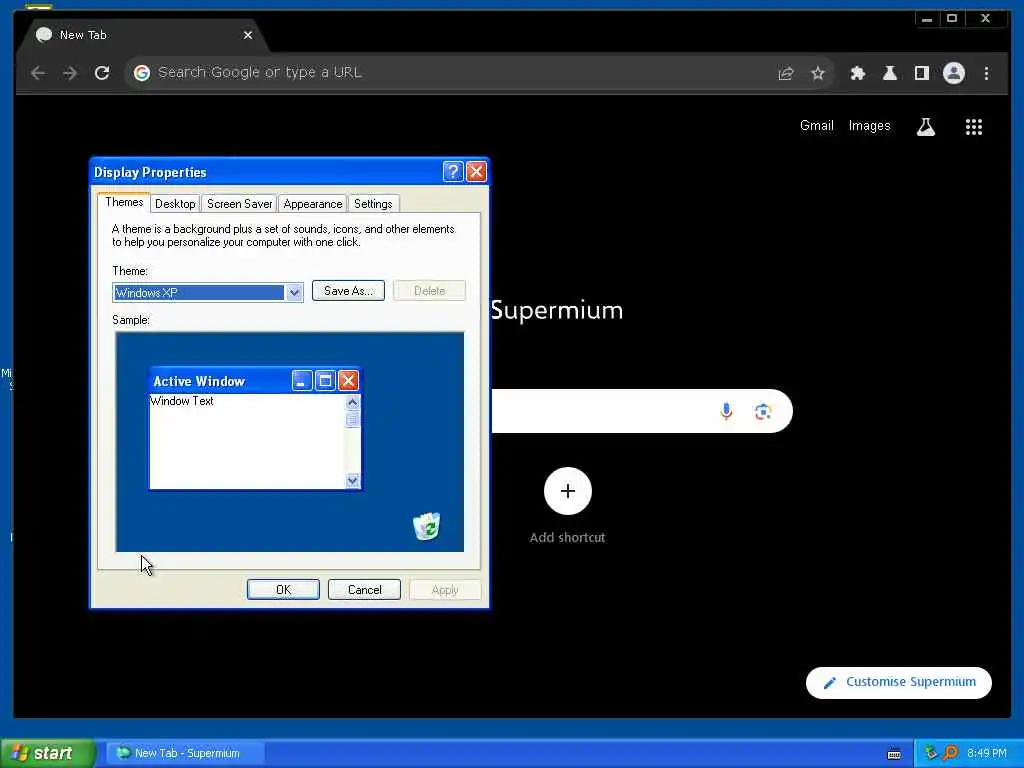Open the Appearance tab
This screenshot has height=768, width=1024.
(313, 204)
